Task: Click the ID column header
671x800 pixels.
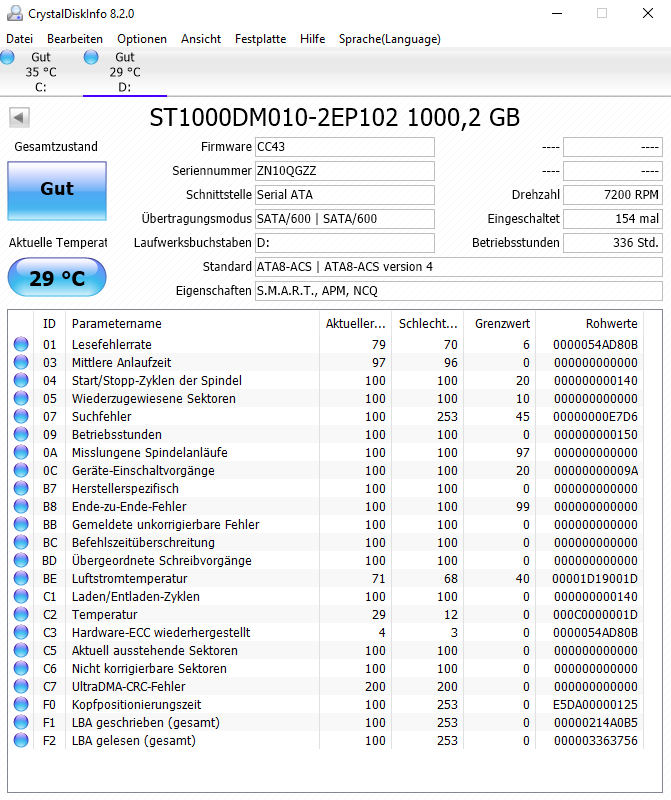Action: click(49, 323)
